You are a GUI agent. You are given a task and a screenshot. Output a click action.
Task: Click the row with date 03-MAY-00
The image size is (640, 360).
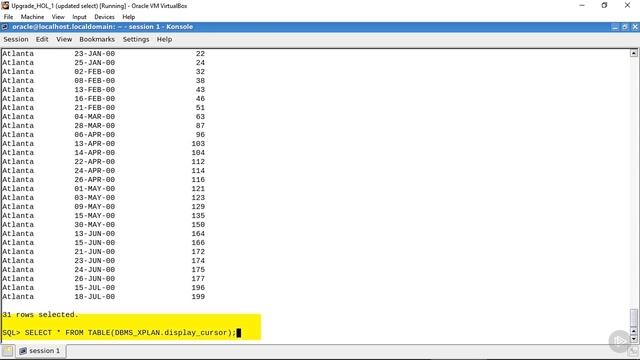(x=103, y=198)
